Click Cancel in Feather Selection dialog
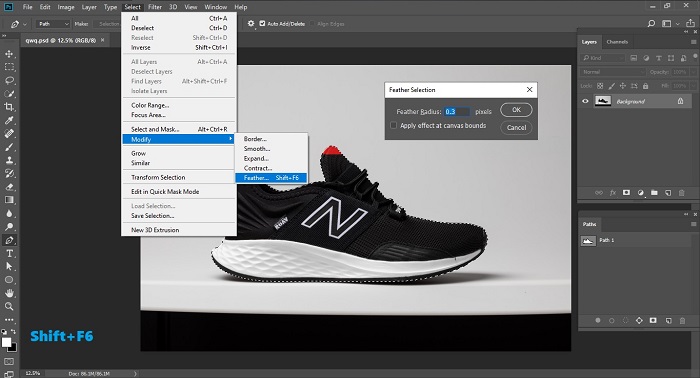 pyautogui.click(x=516, y=128)
